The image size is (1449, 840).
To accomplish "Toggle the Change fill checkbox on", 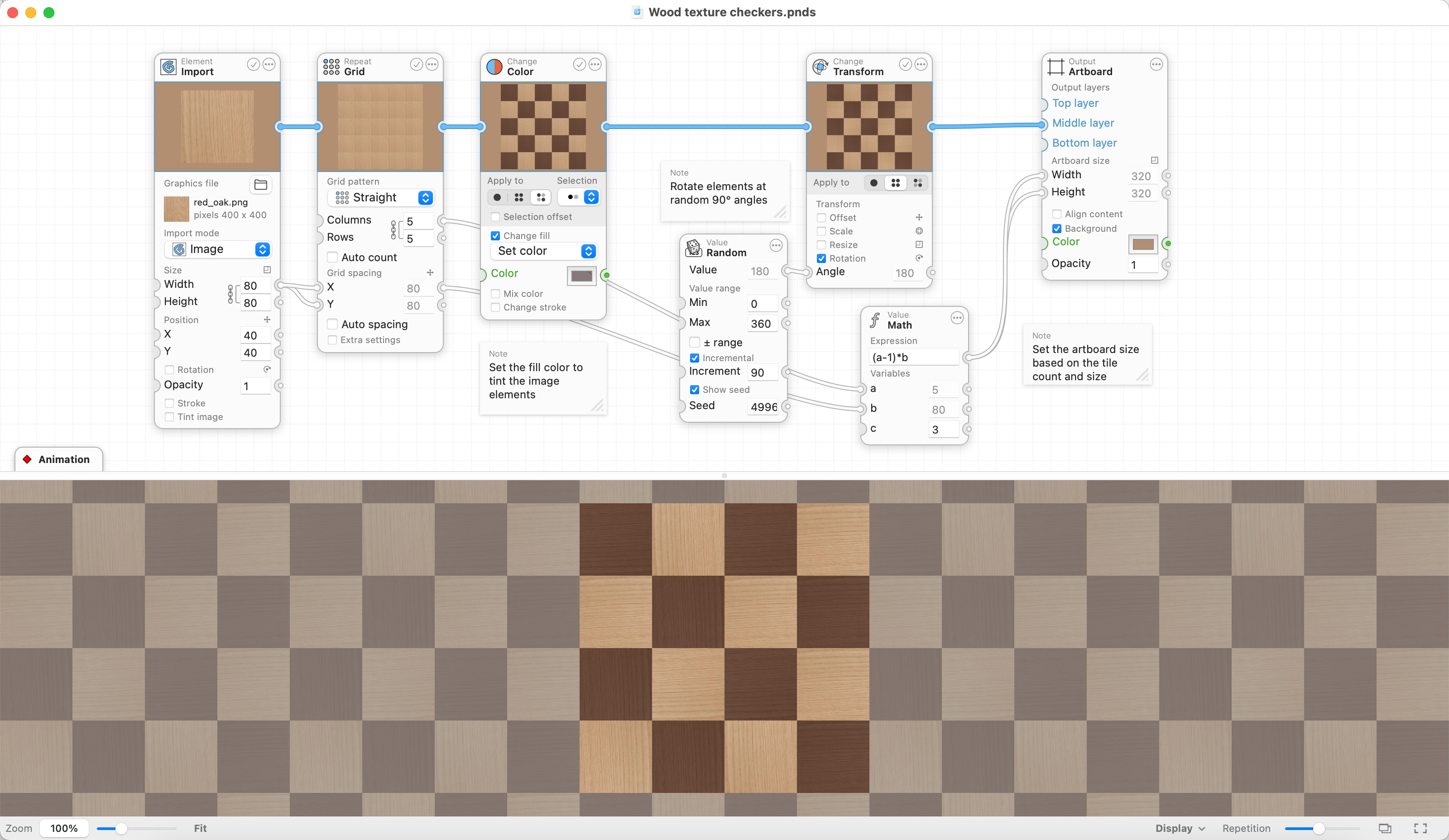I will pos(494,235).
